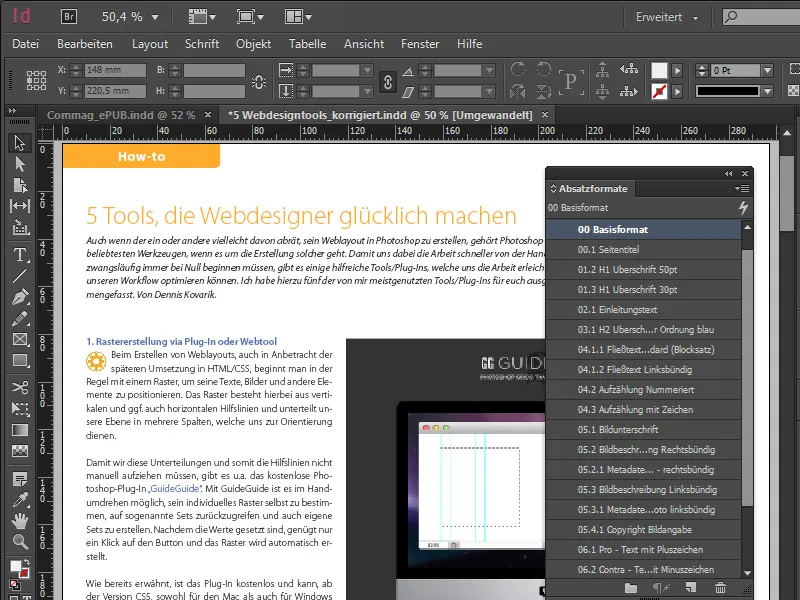
Task: Apply style 05.1 Bildunterschrift
Action: (643, 430)
